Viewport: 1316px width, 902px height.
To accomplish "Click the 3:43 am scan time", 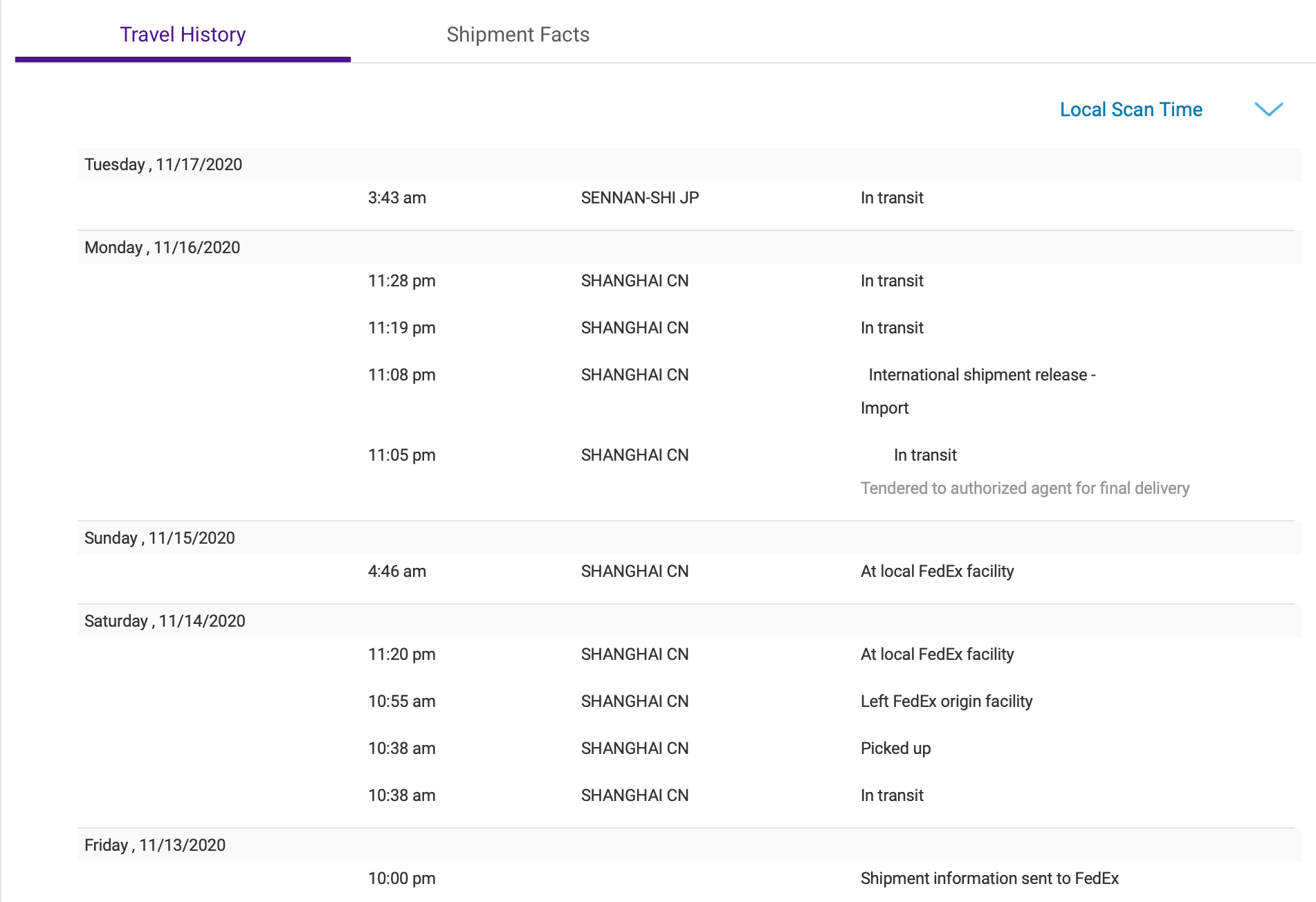I will (397, 198).
